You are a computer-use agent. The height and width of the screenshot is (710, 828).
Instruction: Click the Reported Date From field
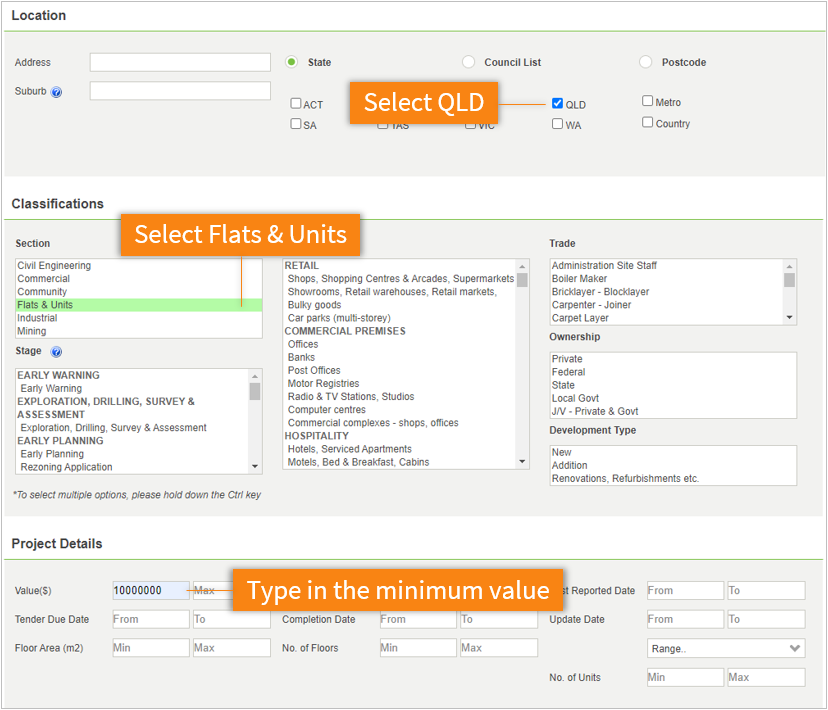(685, 591)
